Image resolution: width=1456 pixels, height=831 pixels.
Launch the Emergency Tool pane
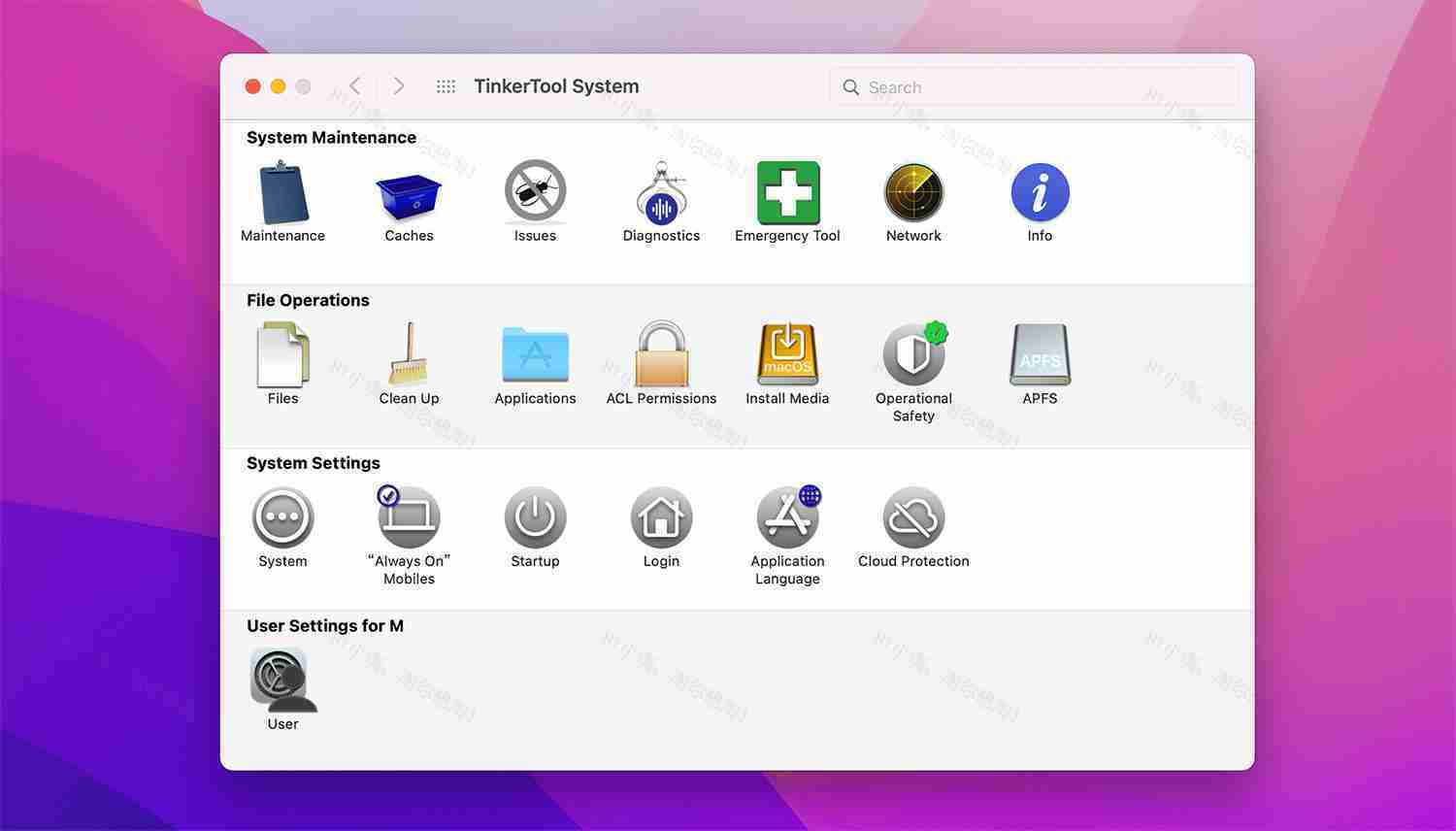tap(787, 192)
